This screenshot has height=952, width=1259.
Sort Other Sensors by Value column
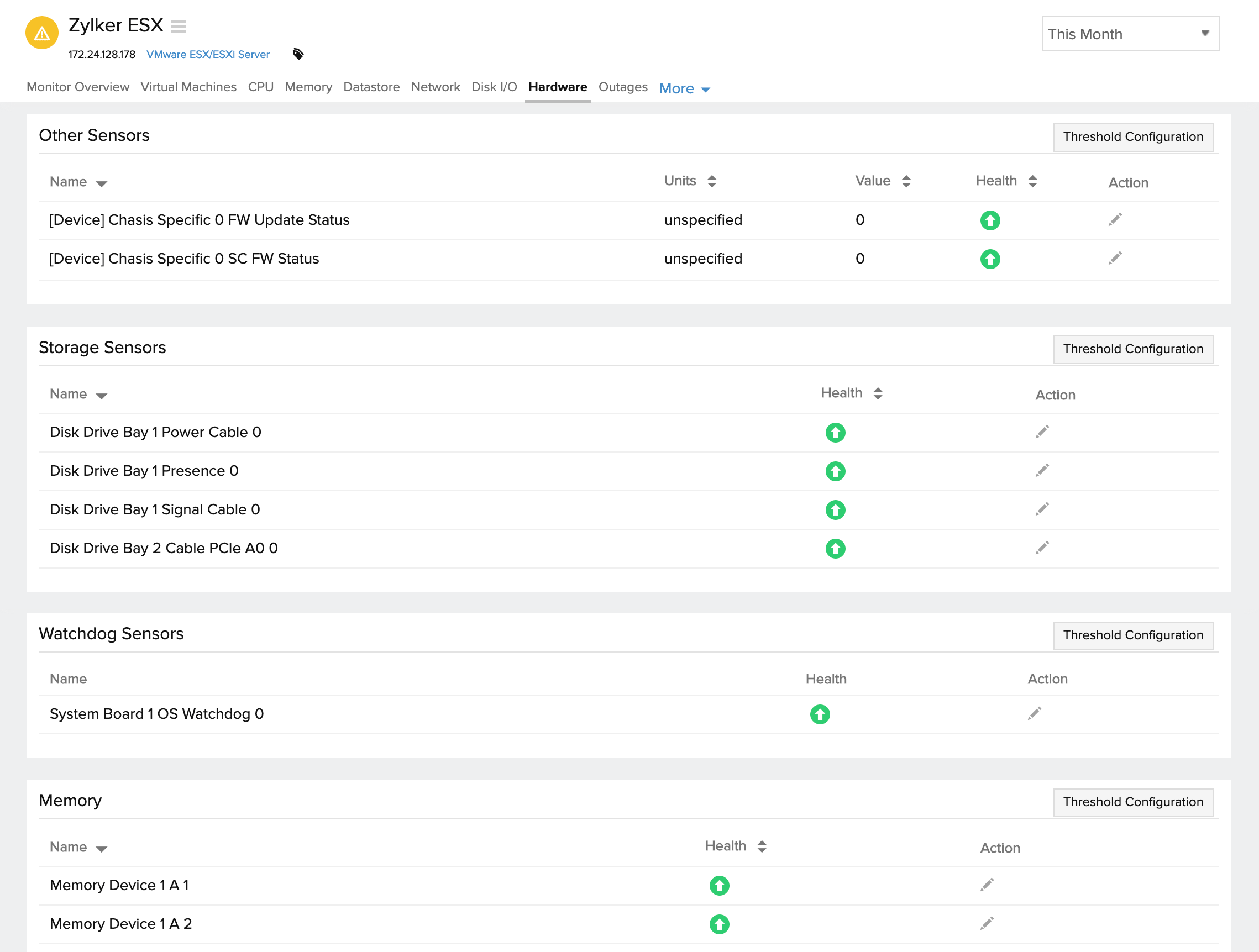point(906,181)
